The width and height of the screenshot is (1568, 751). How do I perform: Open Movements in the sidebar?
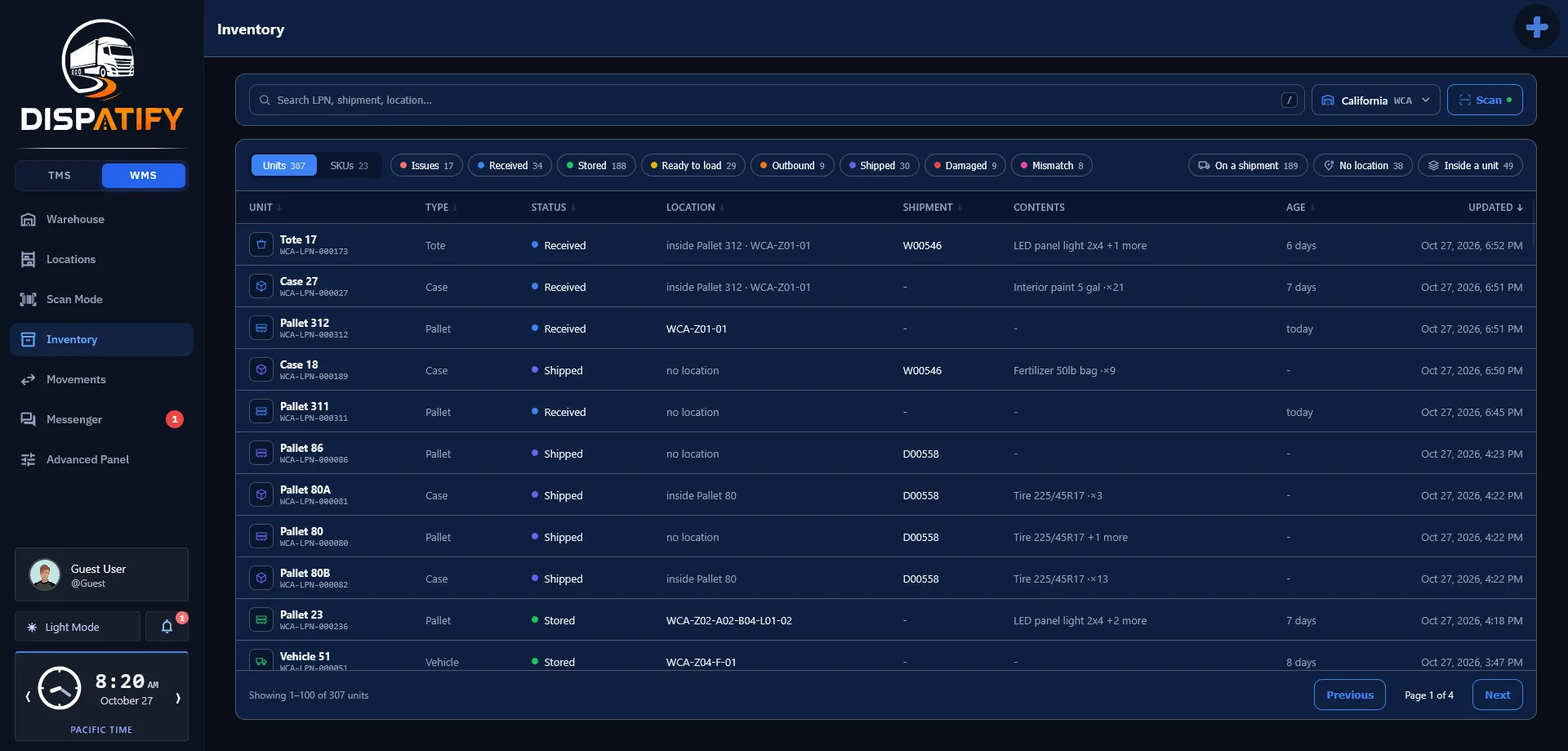coord(101,379)
